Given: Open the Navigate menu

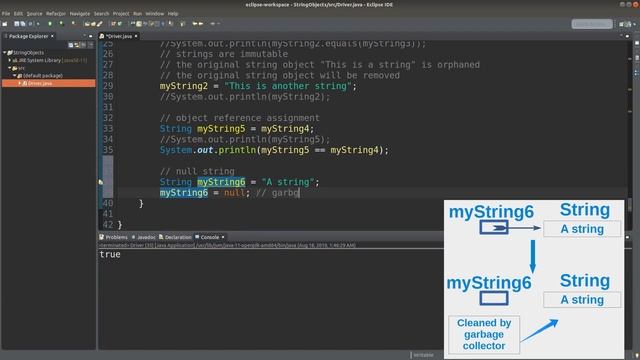Looking at the screenshot, I should tap(80, 13).
